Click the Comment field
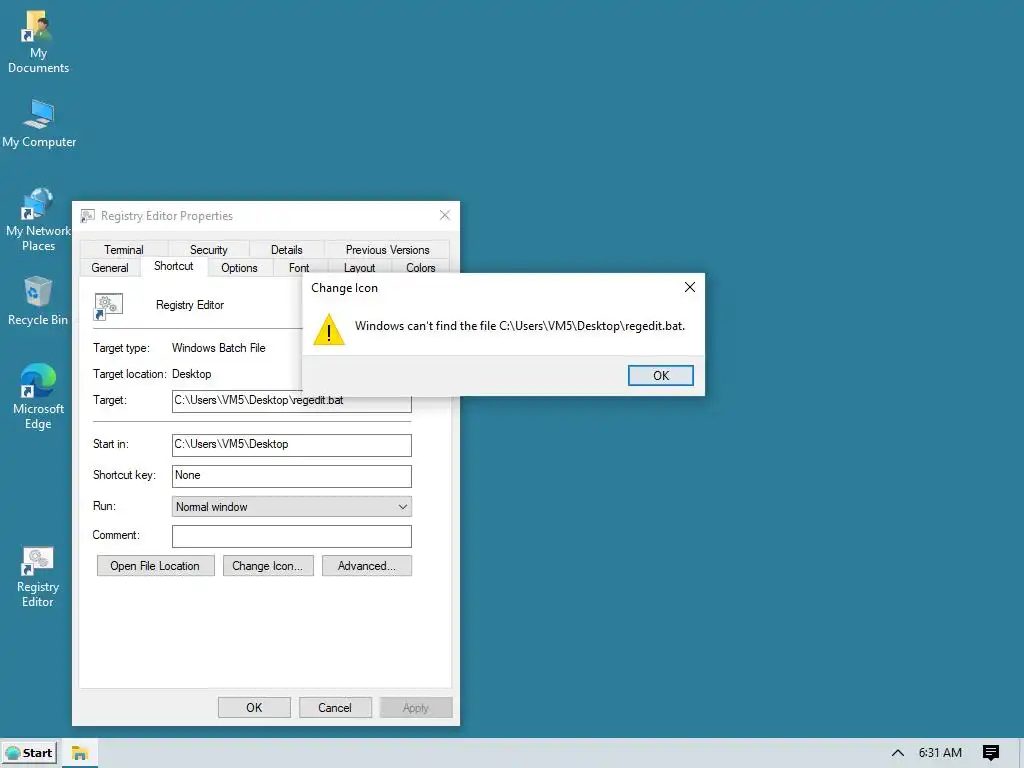The image size is (1024, 768). tap(291, 536)
